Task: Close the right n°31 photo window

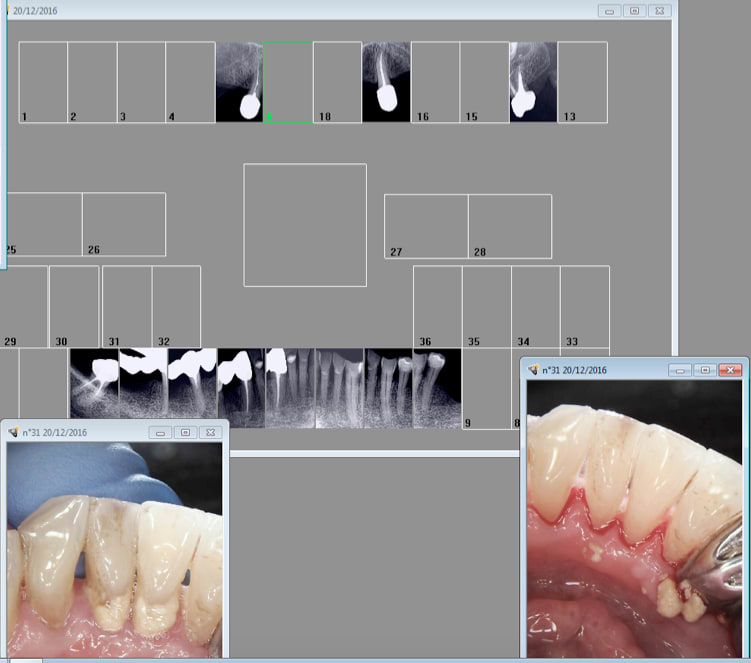Action: pyautogui.click(x=731, y=370)
